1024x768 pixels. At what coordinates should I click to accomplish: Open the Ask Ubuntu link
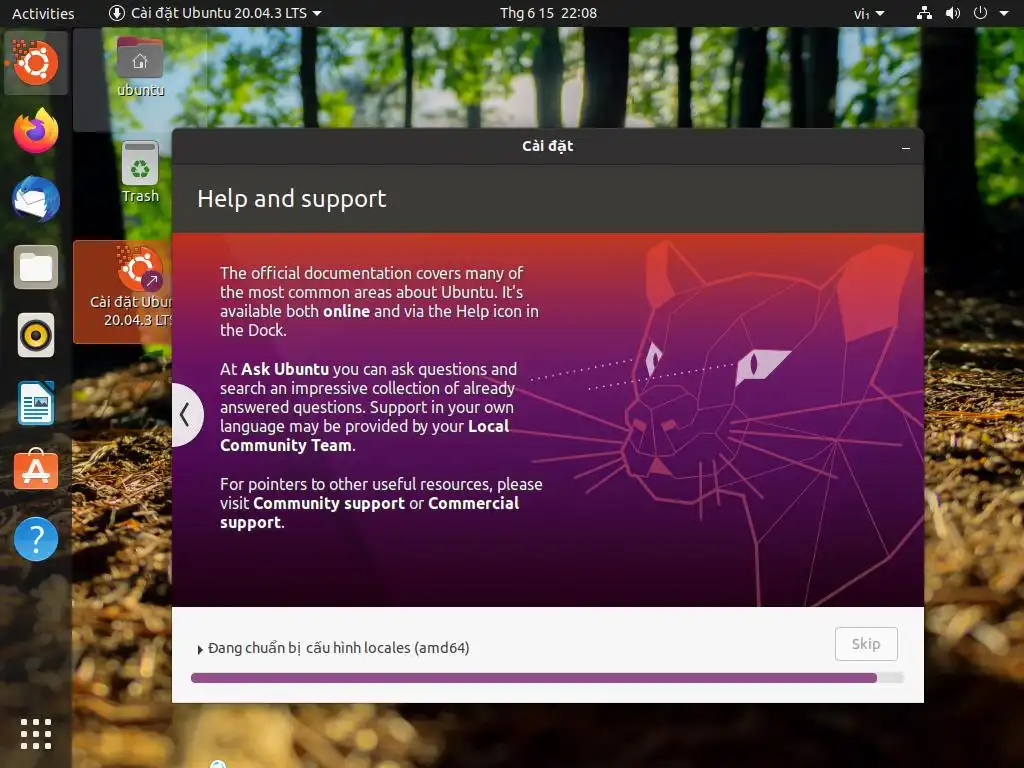coord(285,370)
